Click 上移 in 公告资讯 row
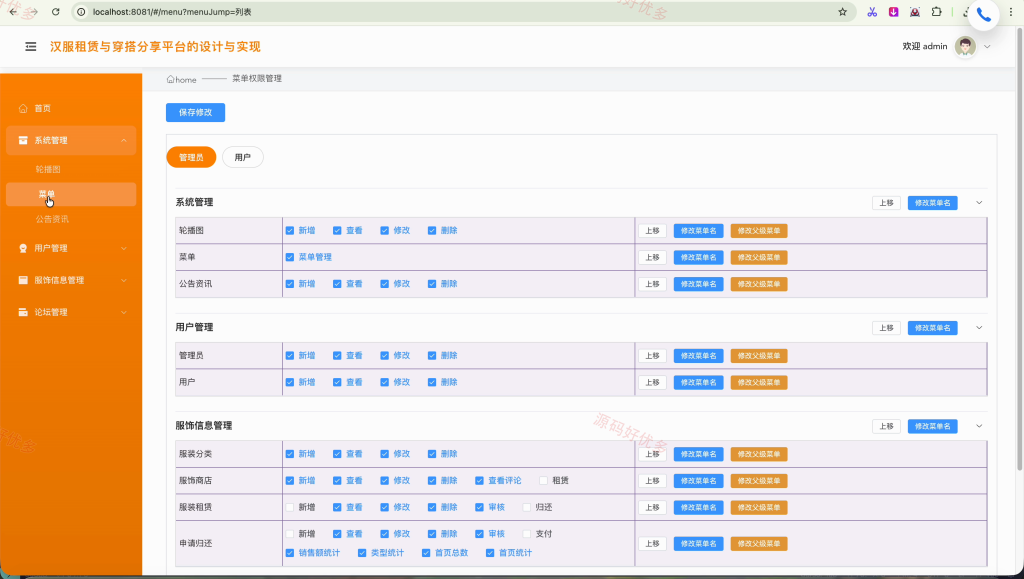Image resolution: width=1024 pixels, height=579 pixels. 652,284
